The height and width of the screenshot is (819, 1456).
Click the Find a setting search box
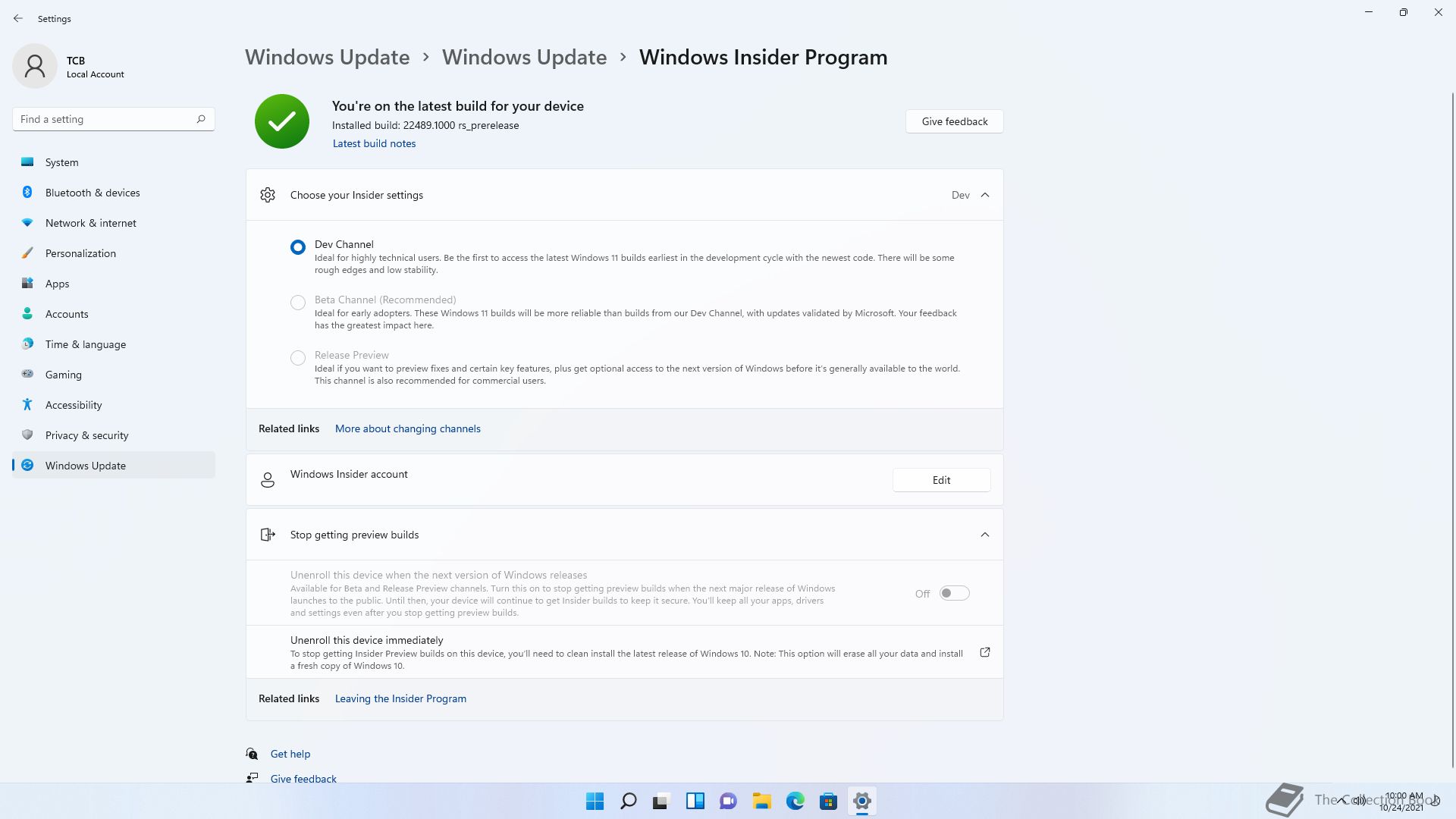pos(114,119)
